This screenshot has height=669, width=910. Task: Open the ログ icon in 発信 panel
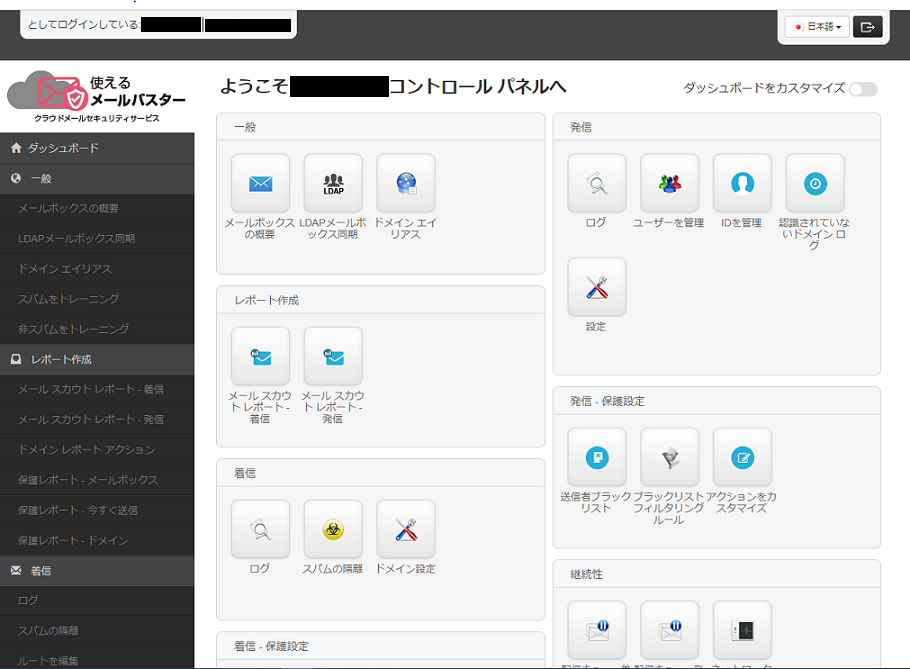click(x=597, y=183)
